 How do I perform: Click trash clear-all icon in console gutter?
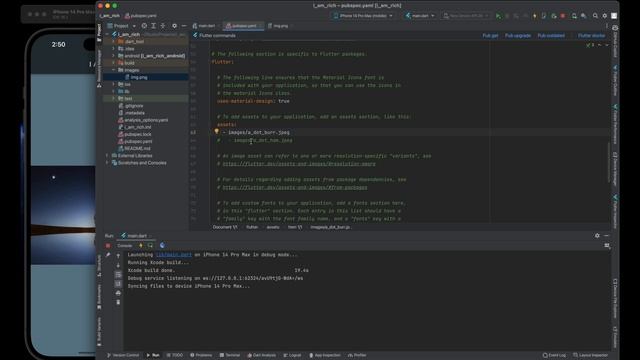[x=118, y=302]
